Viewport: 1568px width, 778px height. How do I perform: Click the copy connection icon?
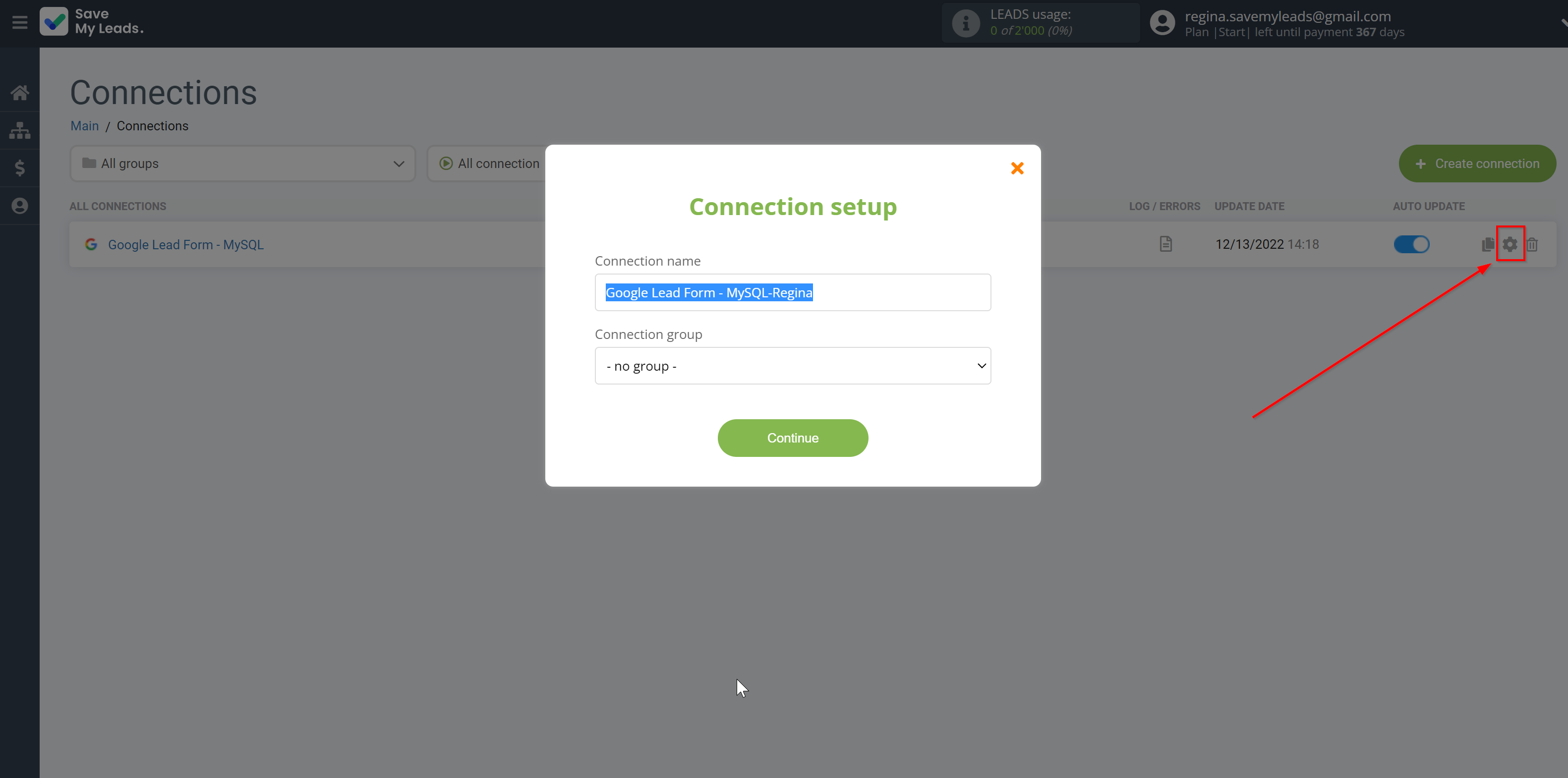1488,244
